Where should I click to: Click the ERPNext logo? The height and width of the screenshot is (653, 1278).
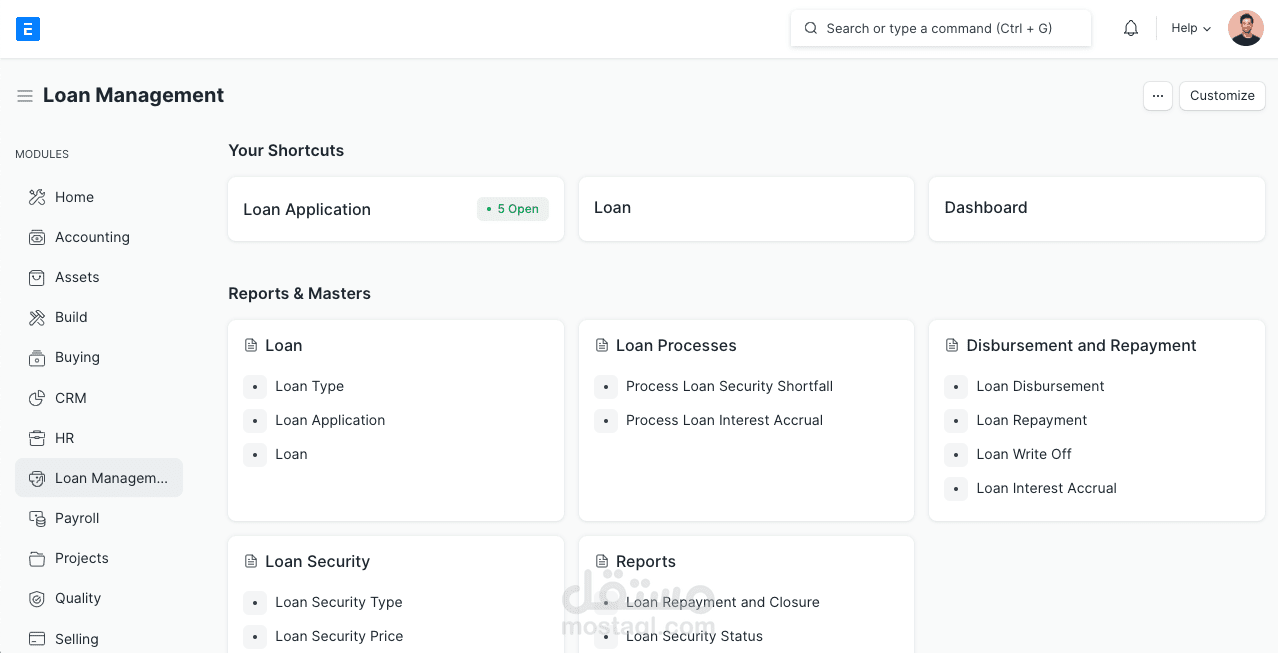coord(28,28)
